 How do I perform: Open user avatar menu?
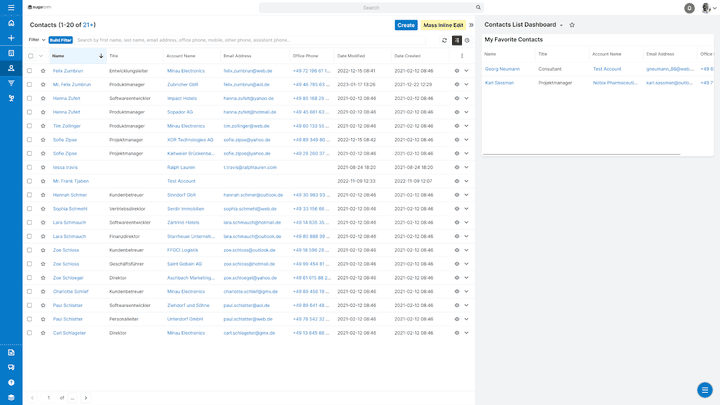point(709,8)
